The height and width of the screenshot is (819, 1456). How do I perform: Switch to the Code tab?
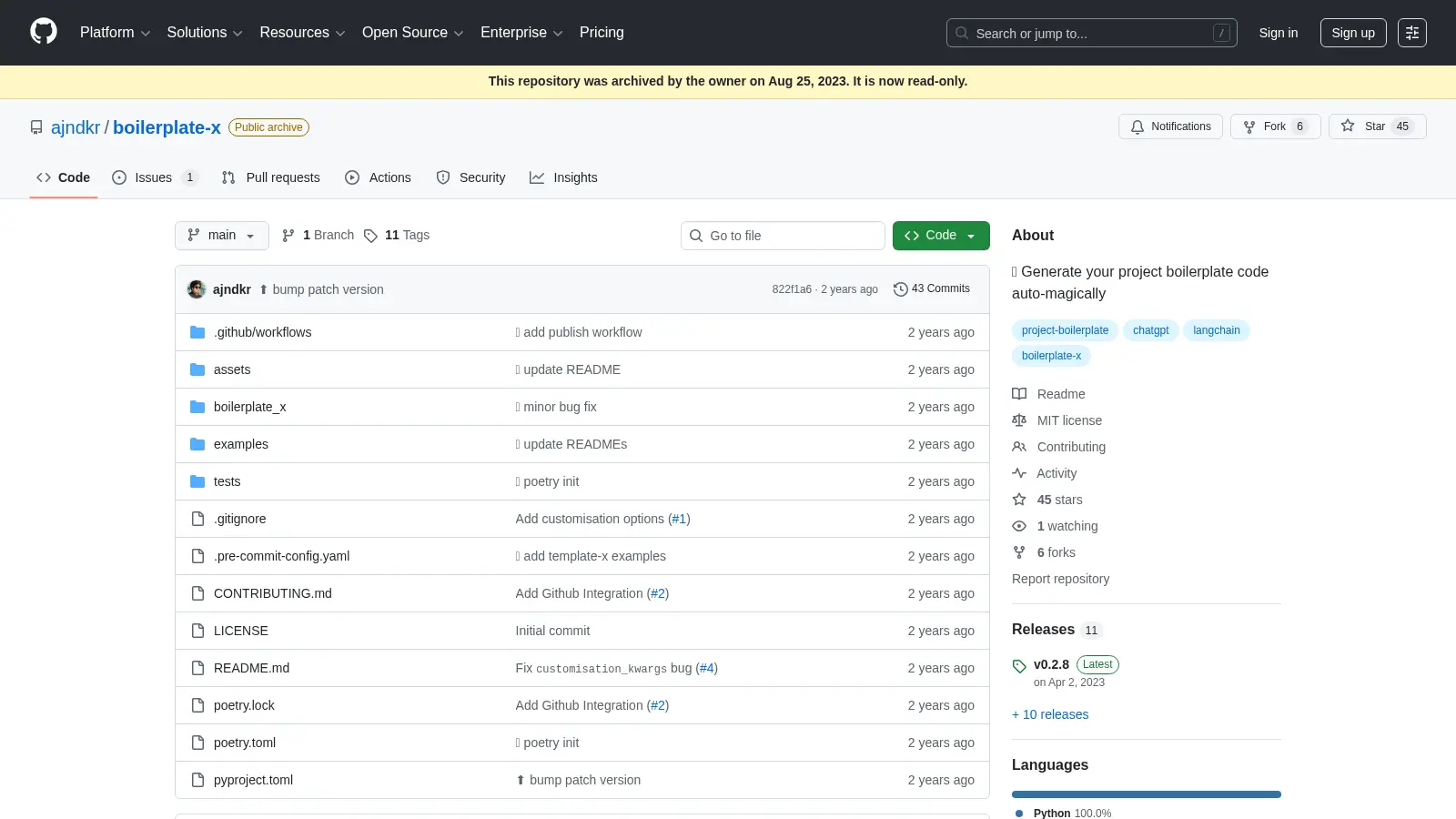click(63, 177)
